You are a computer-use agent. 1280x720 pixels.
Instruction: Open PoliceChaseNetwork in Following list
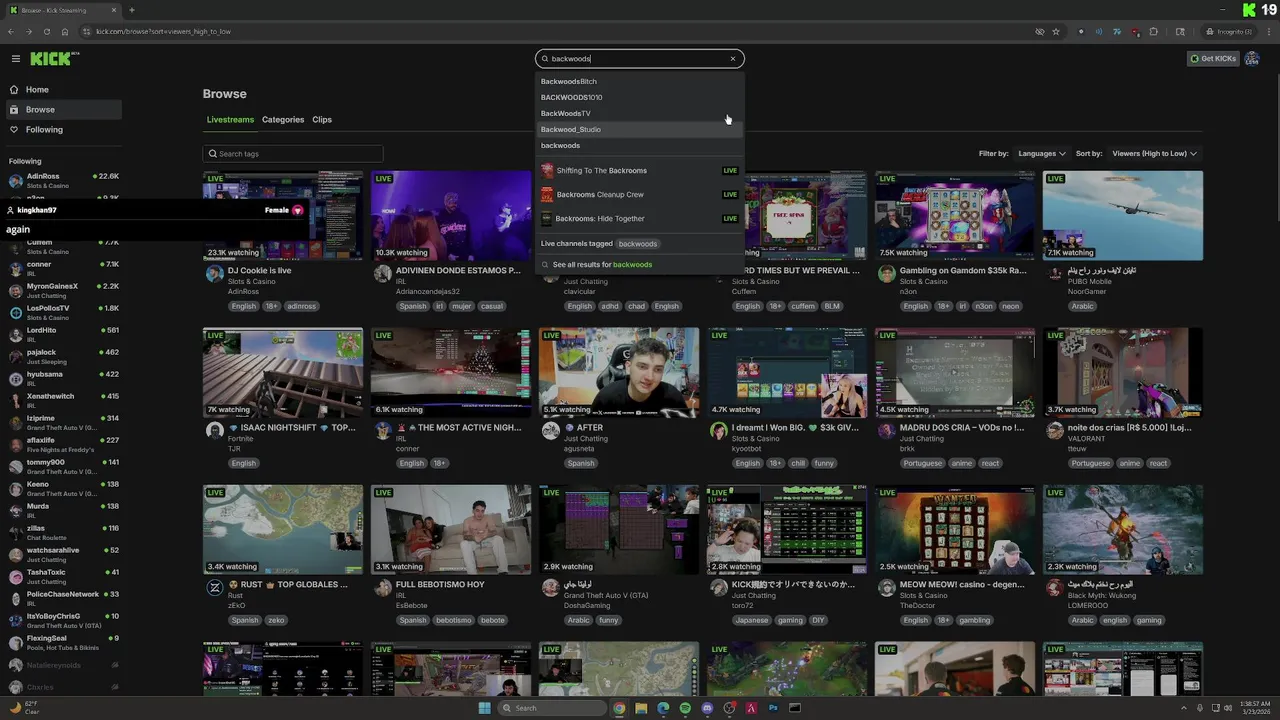[x=64, y=599]
